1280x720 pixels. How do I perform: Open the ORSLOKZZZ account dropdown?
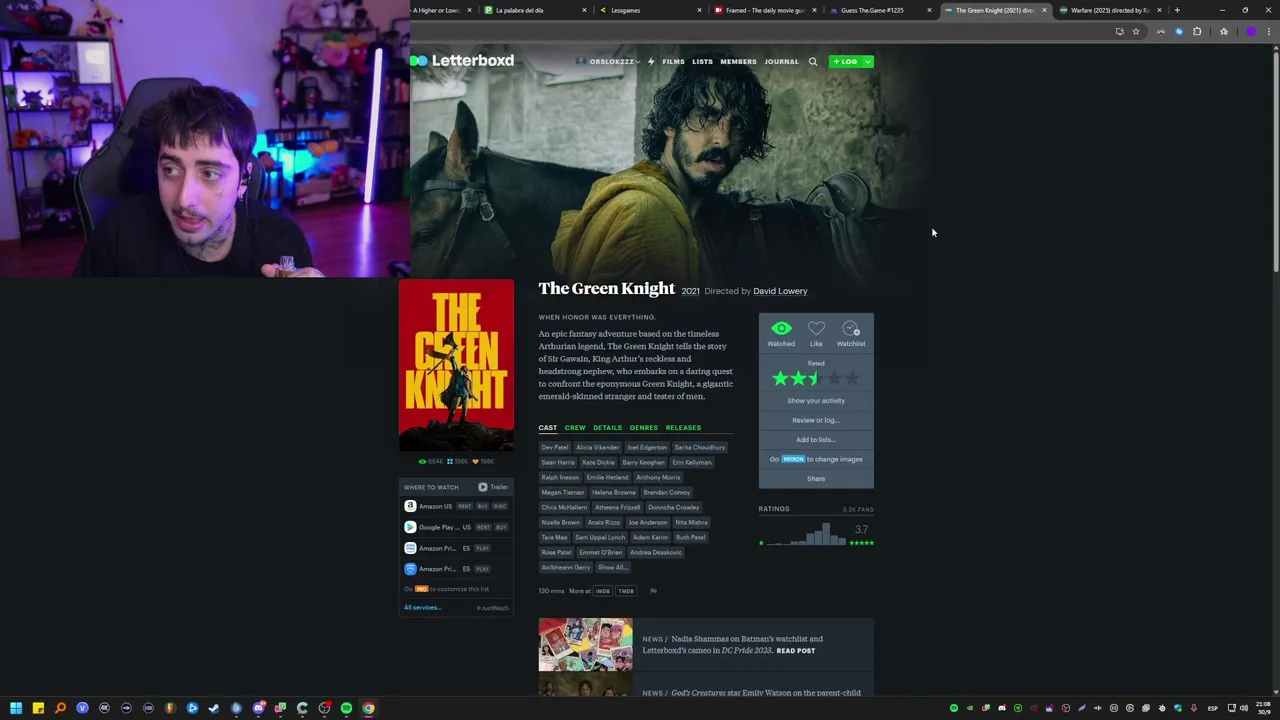pos(608,61)
